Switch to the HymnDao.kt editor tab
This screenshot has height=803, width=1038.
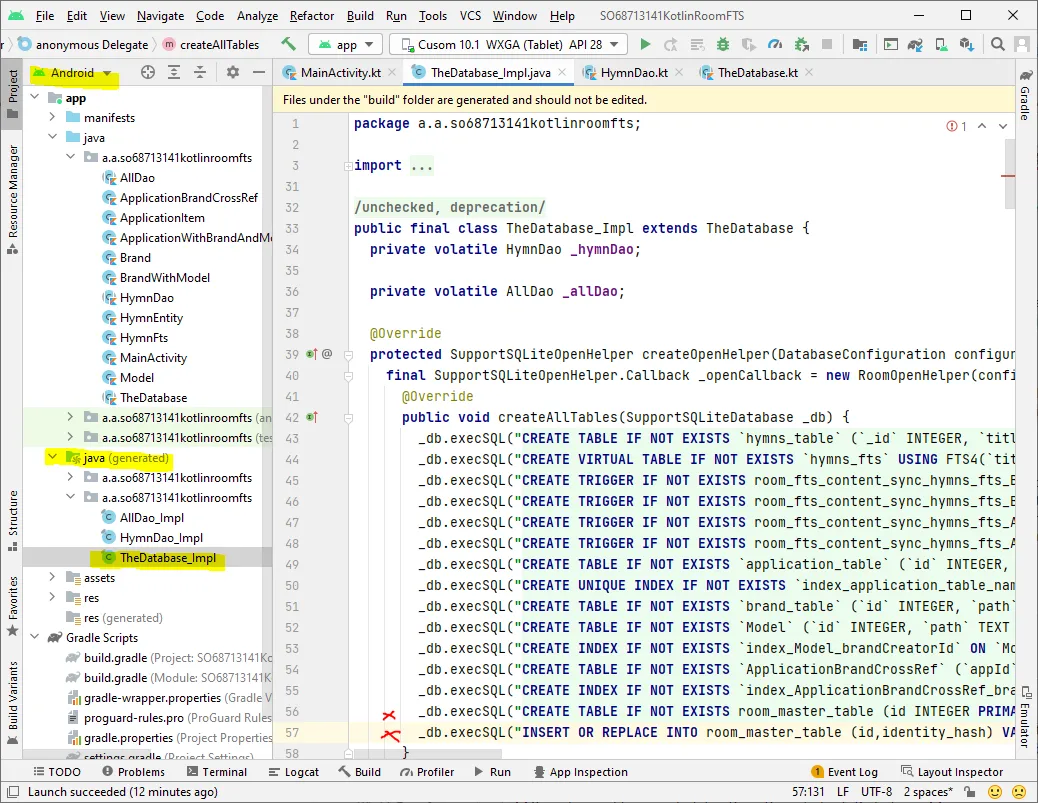(632, 73)
